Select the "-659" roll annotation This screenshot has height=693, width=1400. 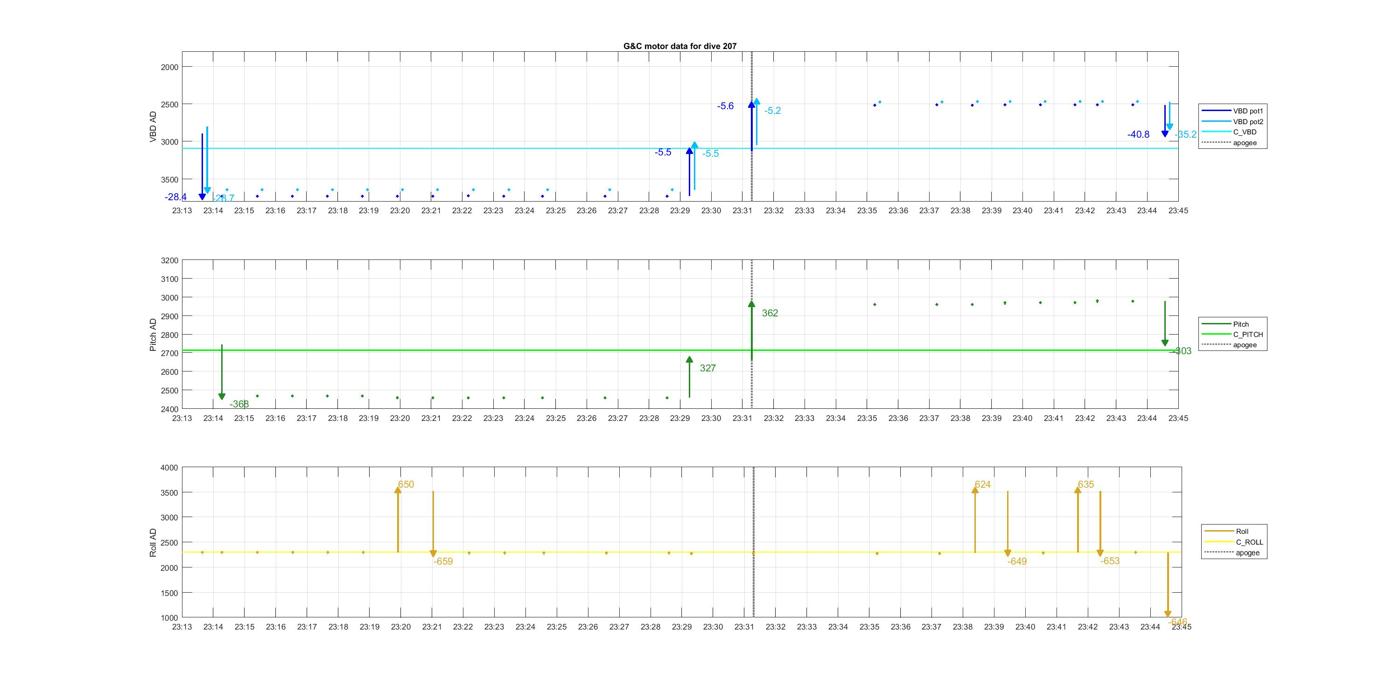(443, 561)
